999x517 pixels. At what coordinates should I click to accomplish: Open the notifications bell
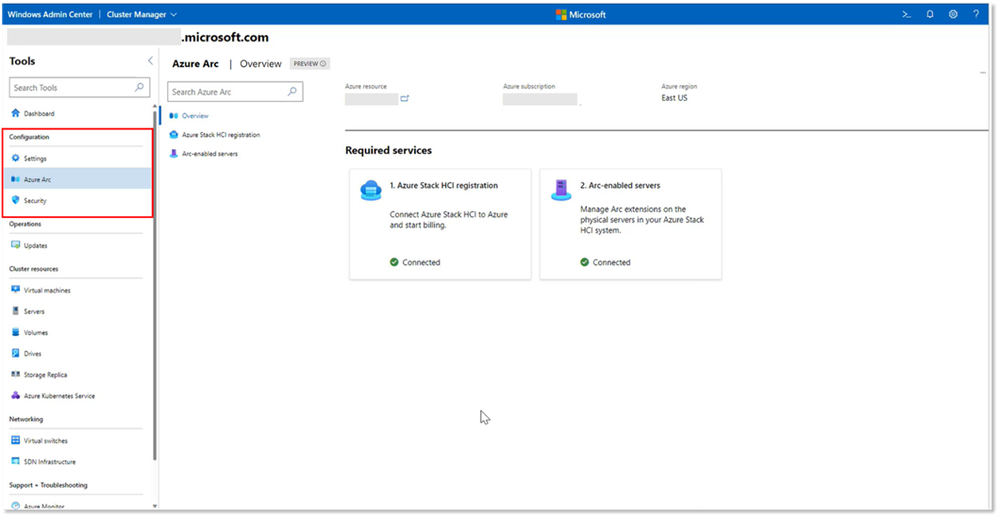[930, 14]
